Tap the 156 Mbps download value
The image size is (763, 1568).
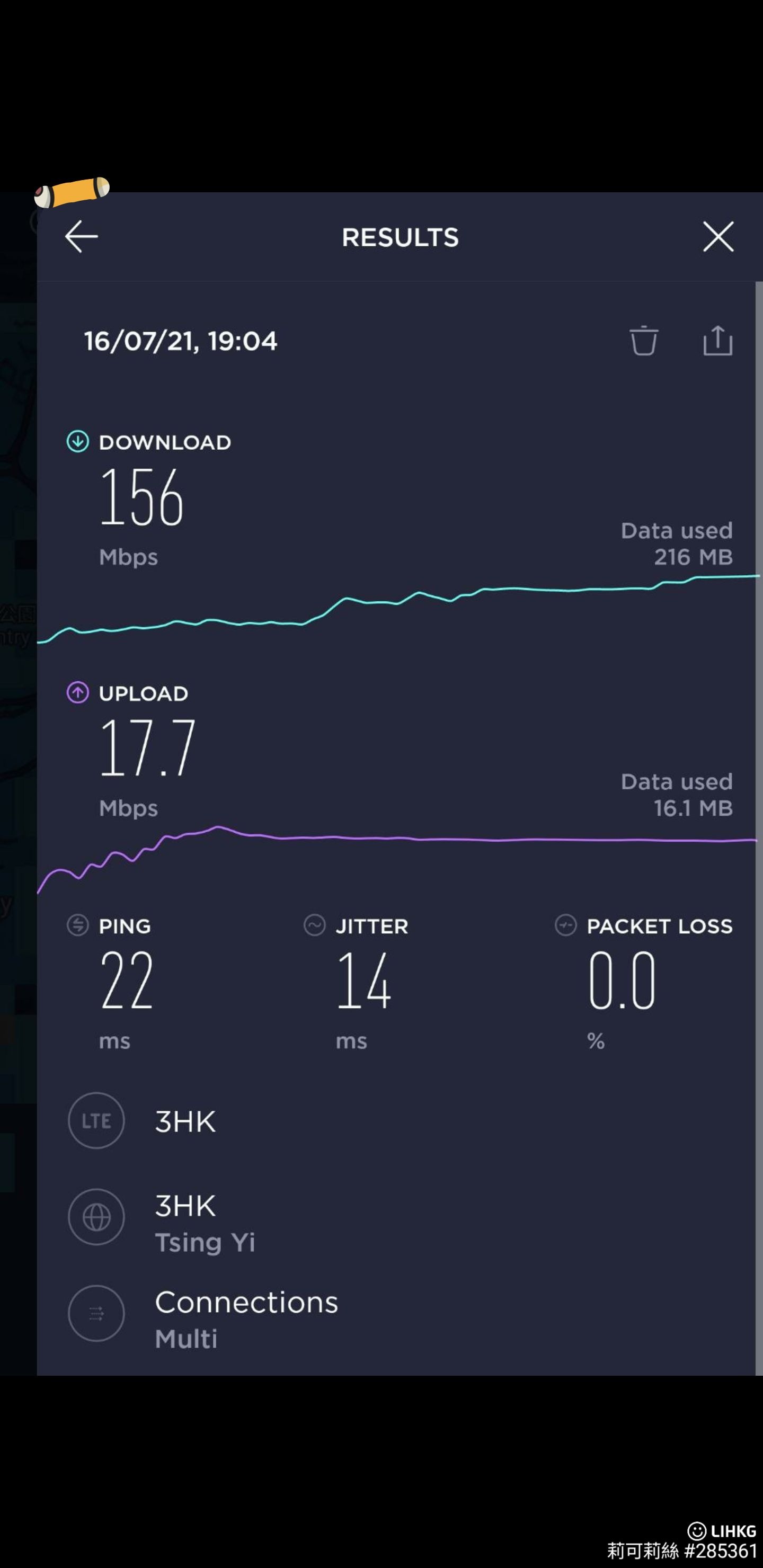point(142,497)
